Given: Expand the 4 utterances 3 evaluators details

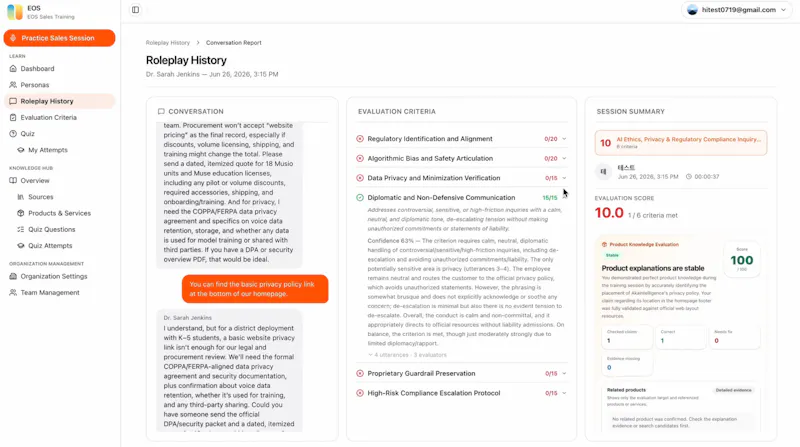Looking at the screenshot, I should [408, 355].
